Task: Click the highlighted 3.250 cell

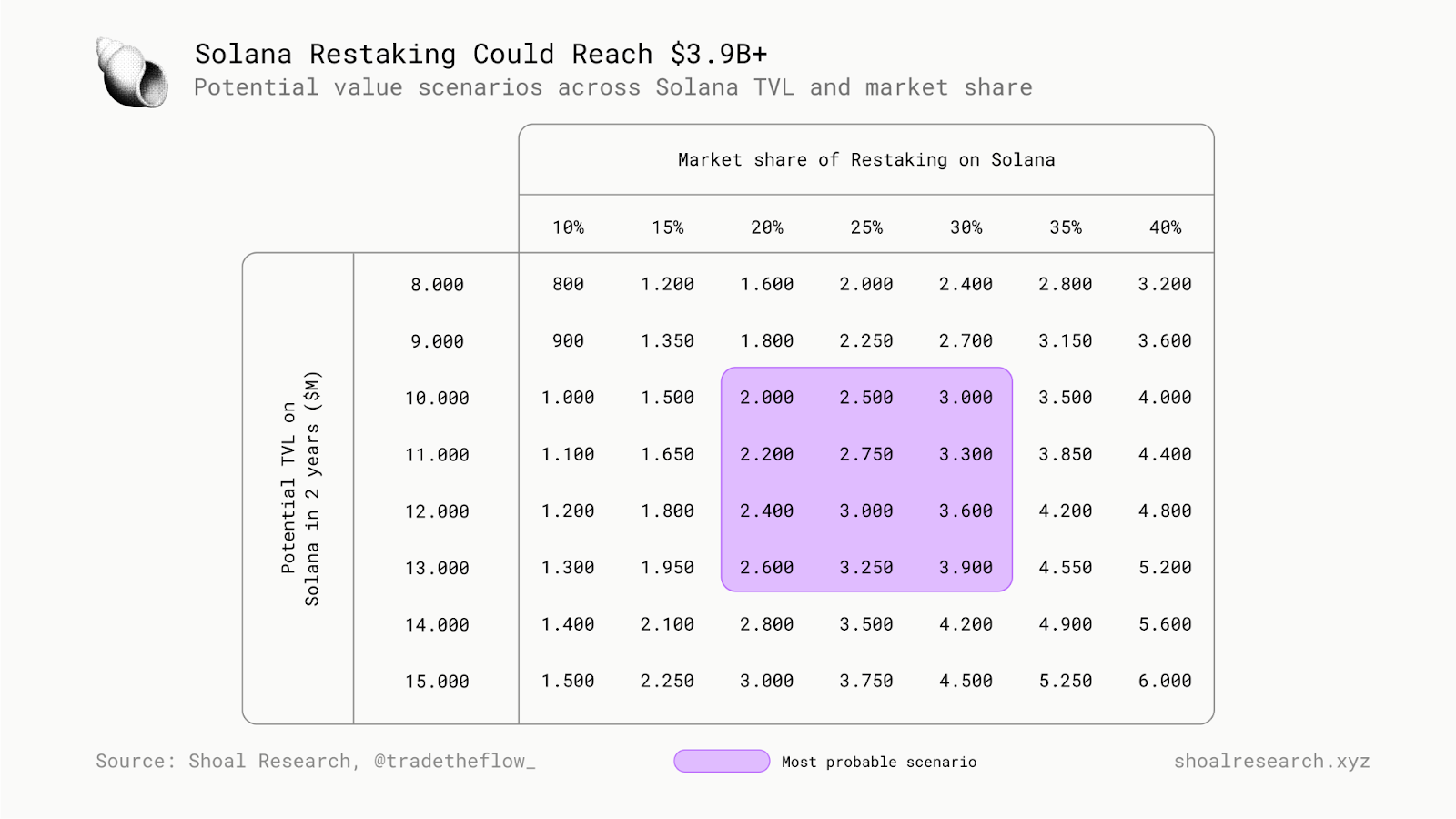Action: [x=866, y=568]
